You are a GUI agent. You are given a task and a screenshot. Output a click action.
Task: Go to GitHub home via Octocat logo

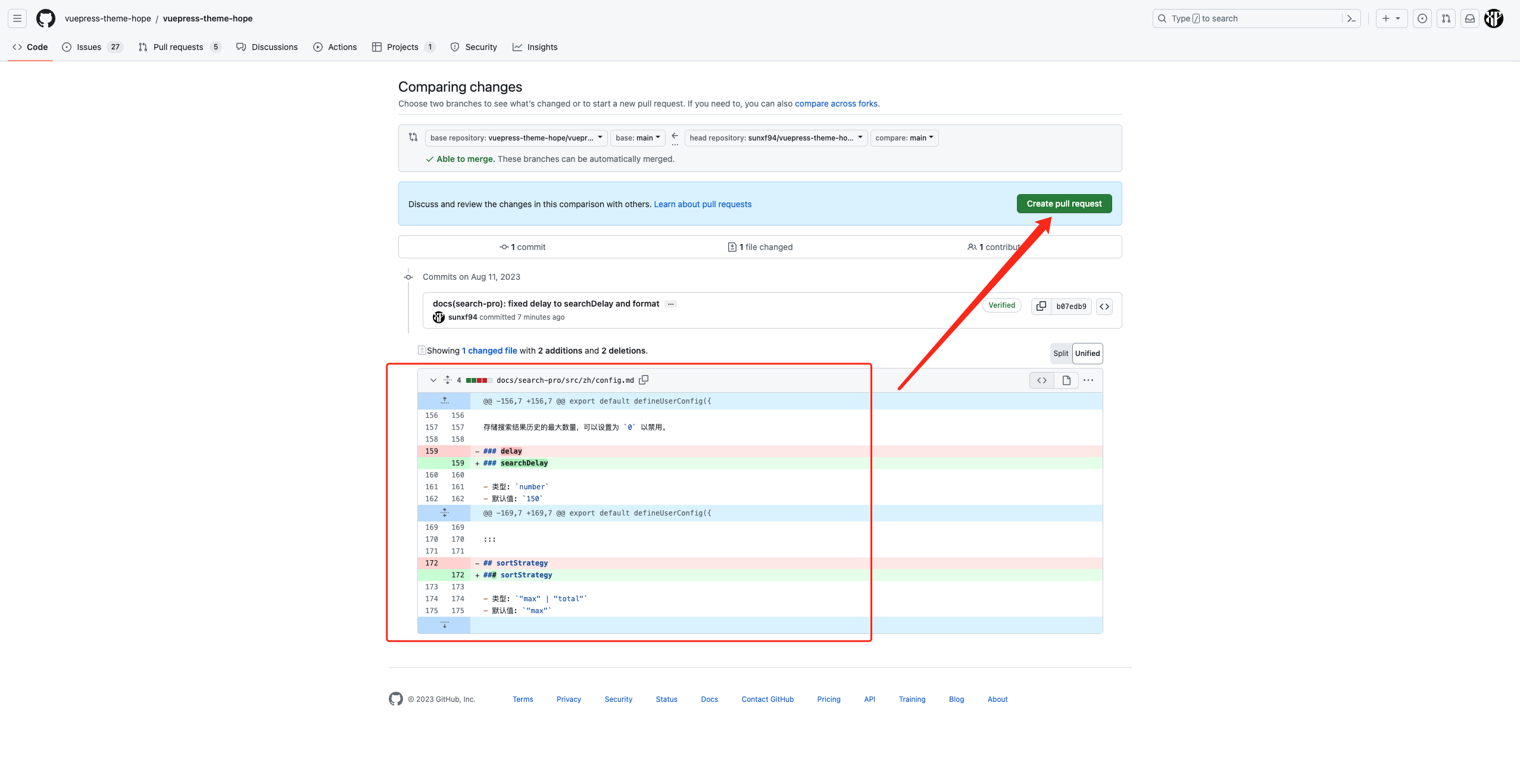[46, 18]
